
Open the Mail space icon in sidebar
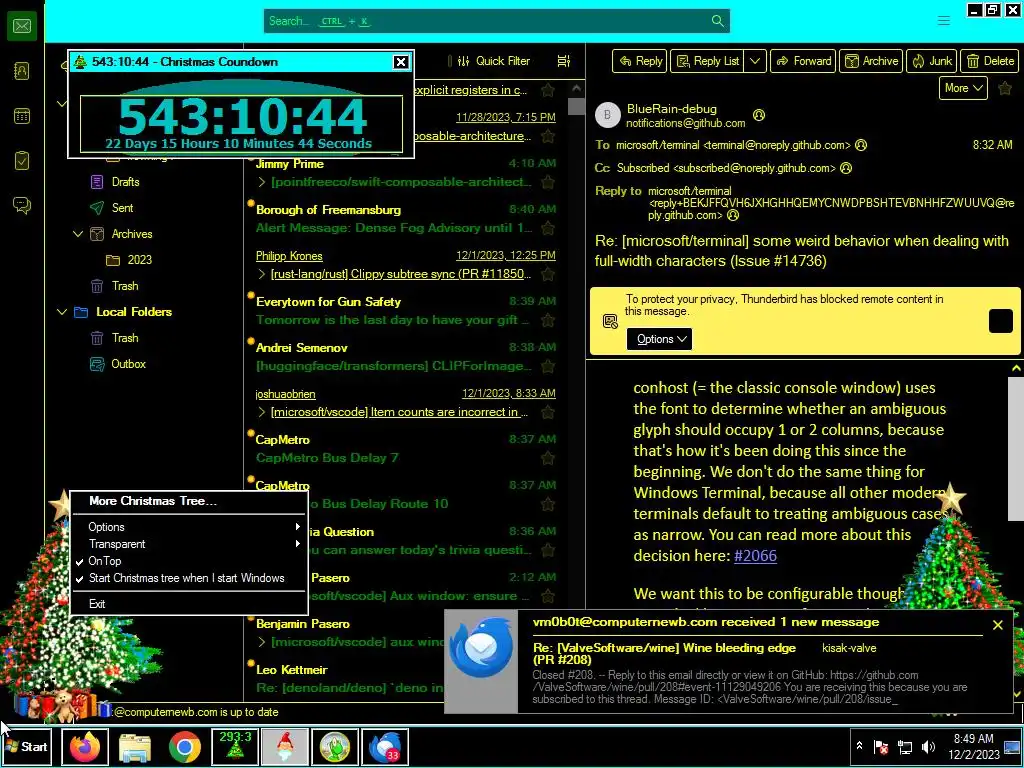[x=22, y=26]
